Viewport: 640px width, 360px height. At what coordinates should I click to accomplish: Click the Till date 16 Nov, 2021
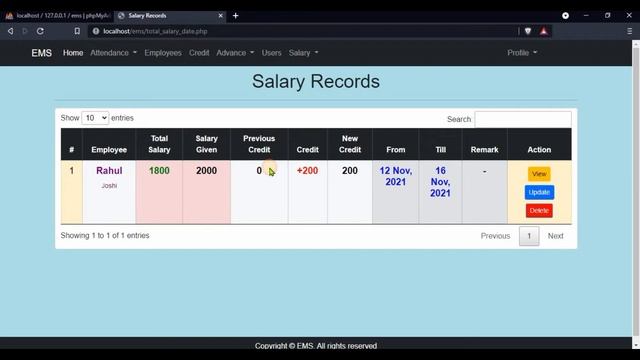(x=440, y=182)
